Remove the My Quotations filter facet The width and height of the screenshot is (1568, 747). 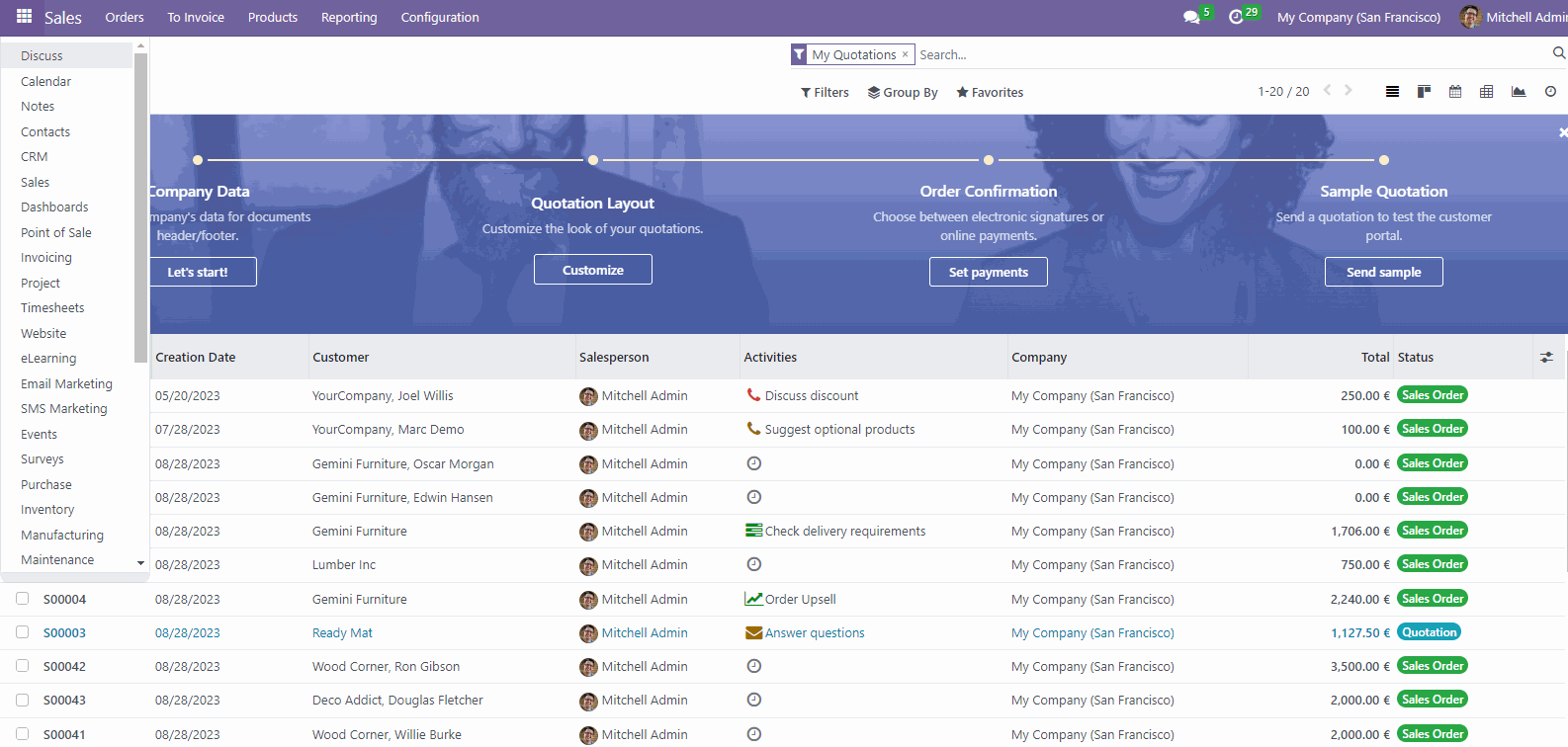905,54
